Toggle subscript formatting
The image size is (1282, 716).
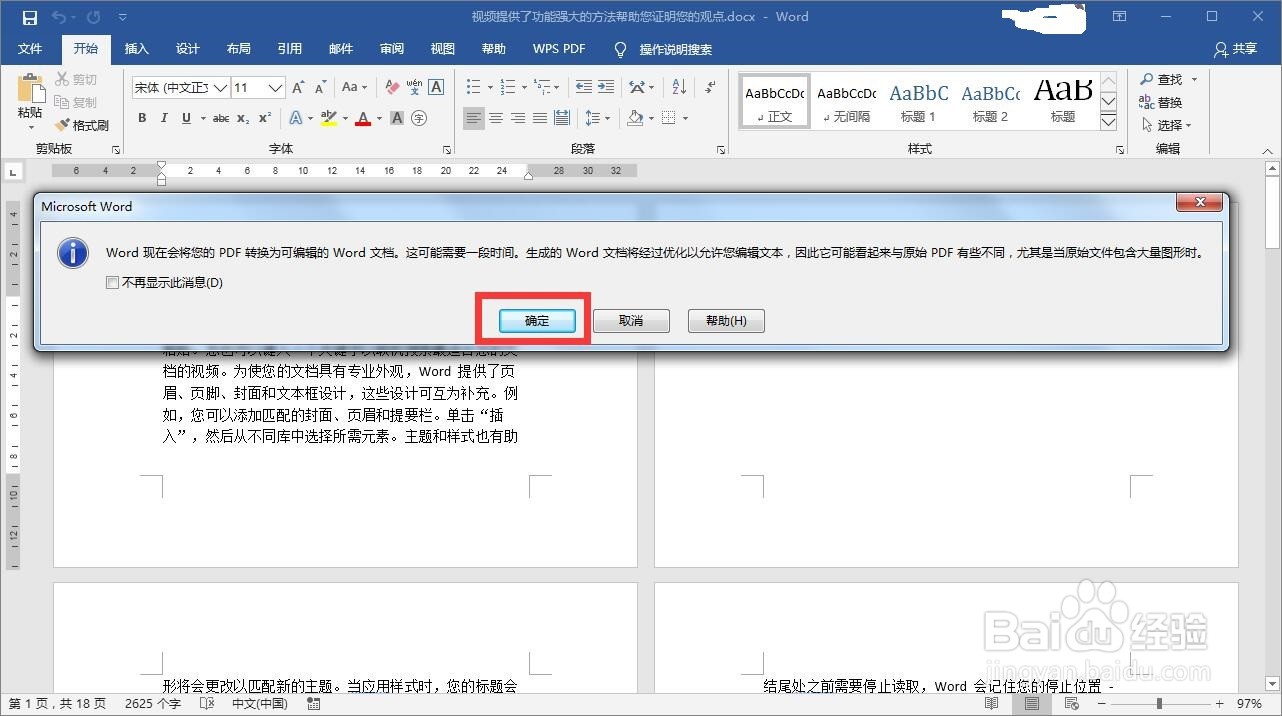point(241,118)
